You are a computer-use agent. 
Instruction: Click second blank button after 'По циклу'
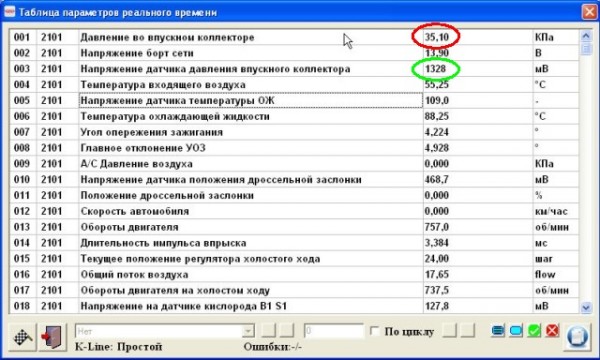click(x=468, y=331)
